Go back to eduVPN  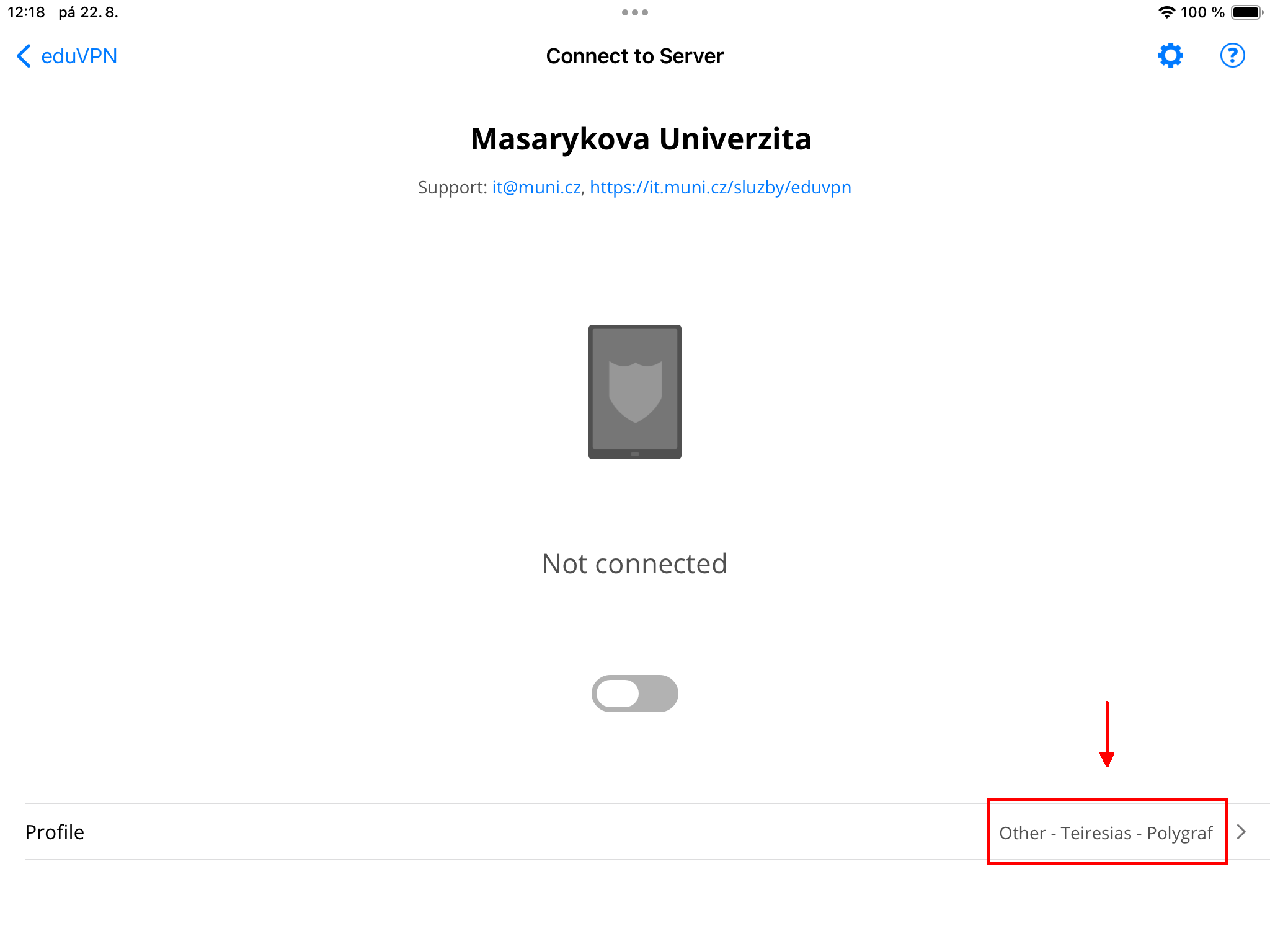79,56
